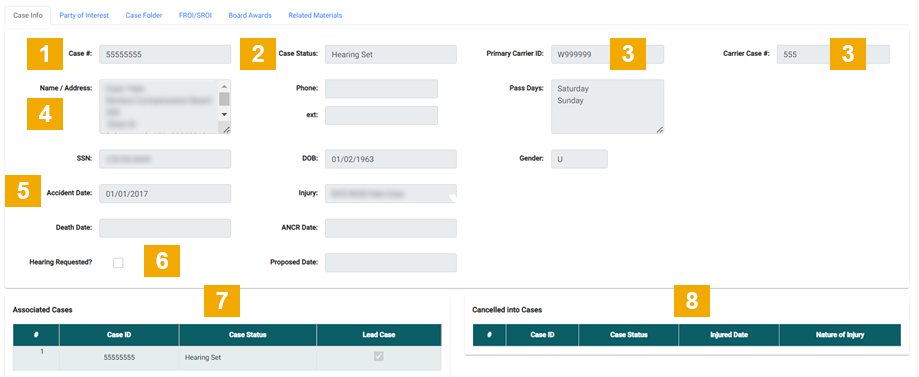Open the Injury dropdown
The height and width of the screenshot is (377, 919).
390,193
